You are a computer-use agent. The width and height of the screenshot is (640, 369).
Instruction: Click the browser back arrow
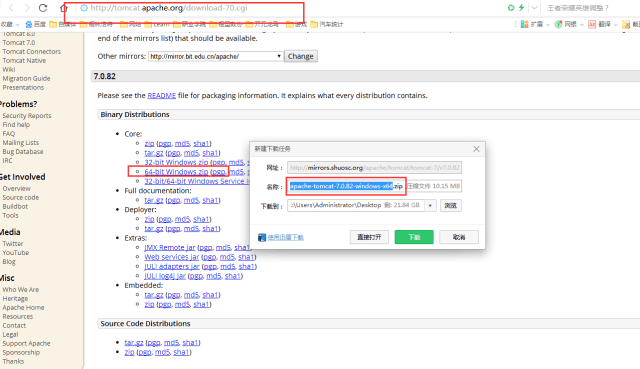pos(11,8)
